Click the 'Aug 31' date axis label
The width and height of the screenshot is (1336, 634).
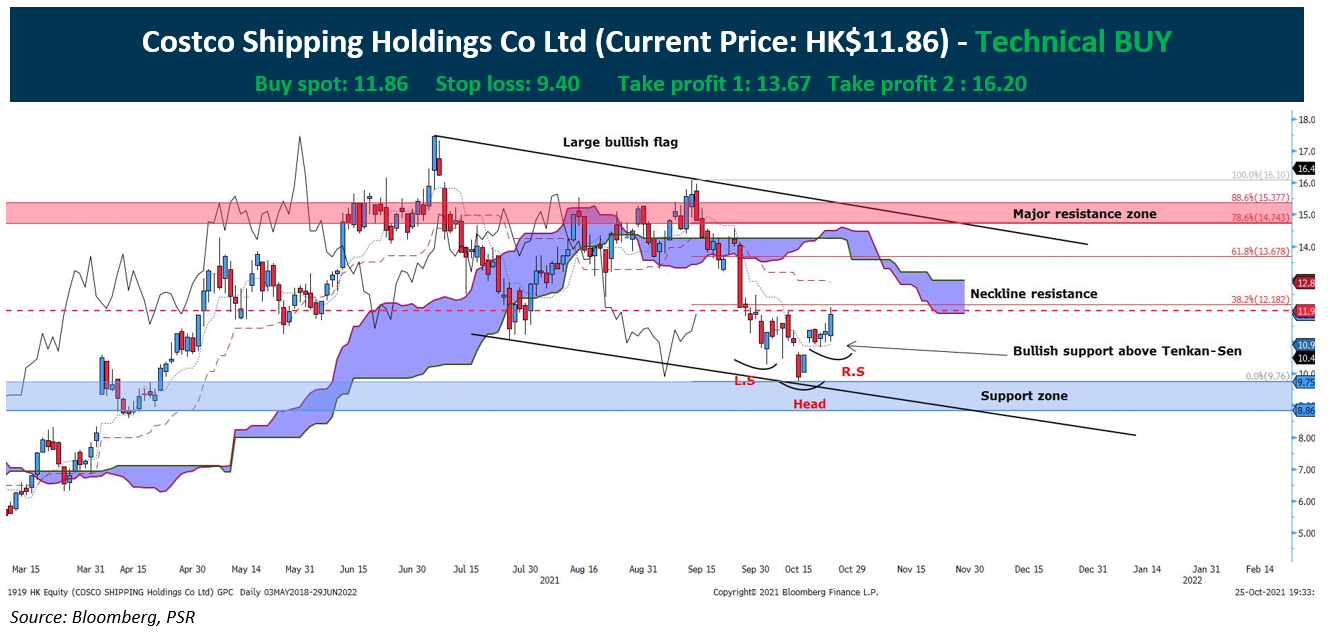(x=642, y=568)
